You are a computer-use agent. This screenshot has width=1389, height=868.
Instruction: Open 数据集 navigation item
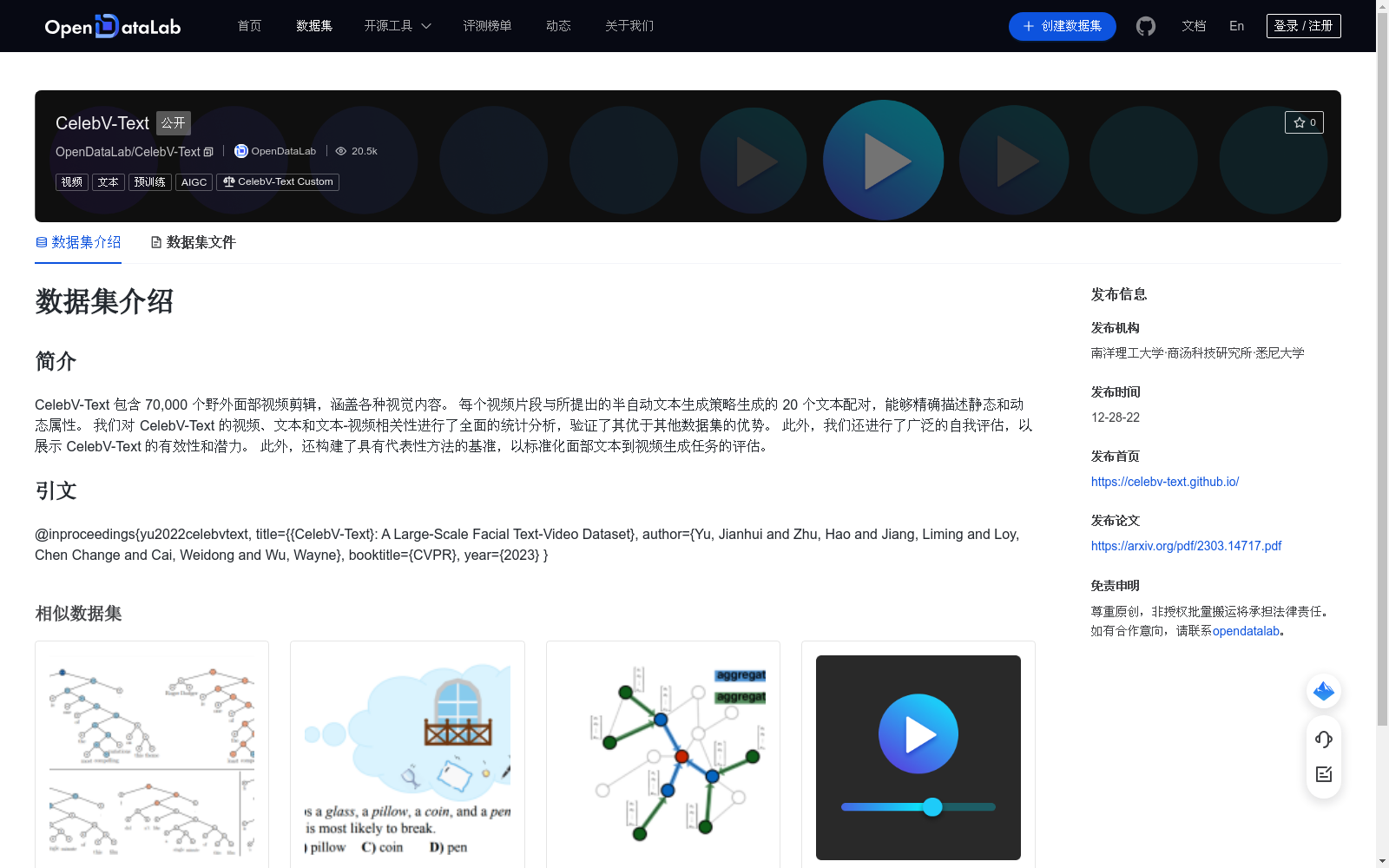coord(314,26)
